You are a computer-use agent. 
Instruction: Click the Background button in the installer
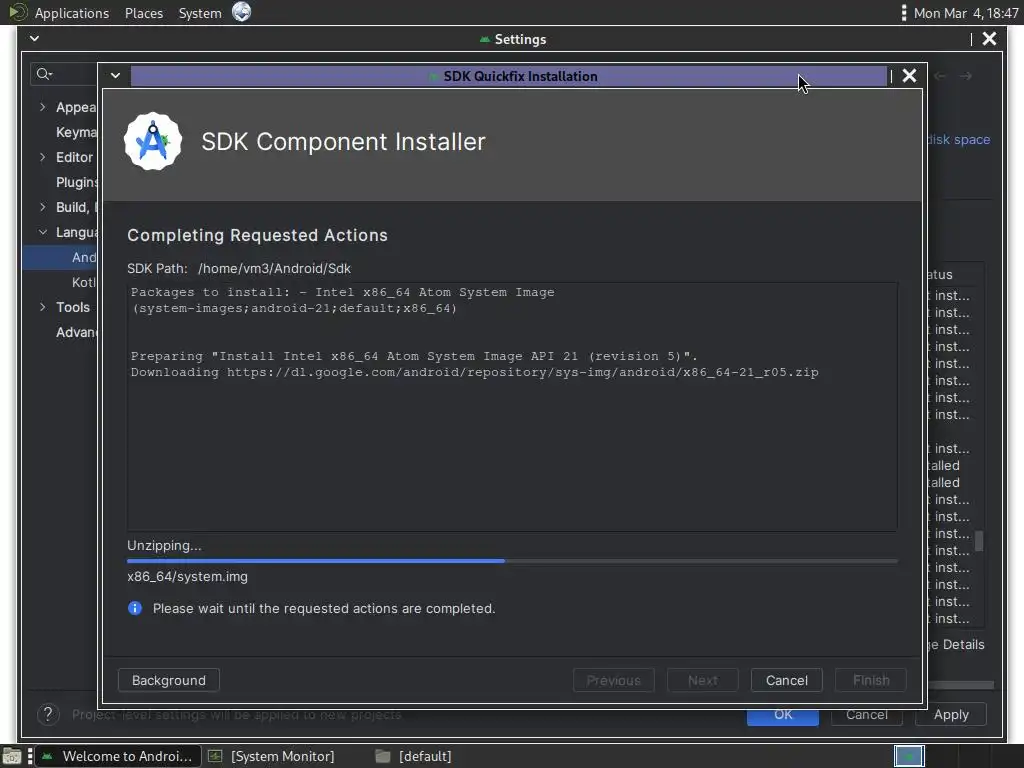pos(168,680)
